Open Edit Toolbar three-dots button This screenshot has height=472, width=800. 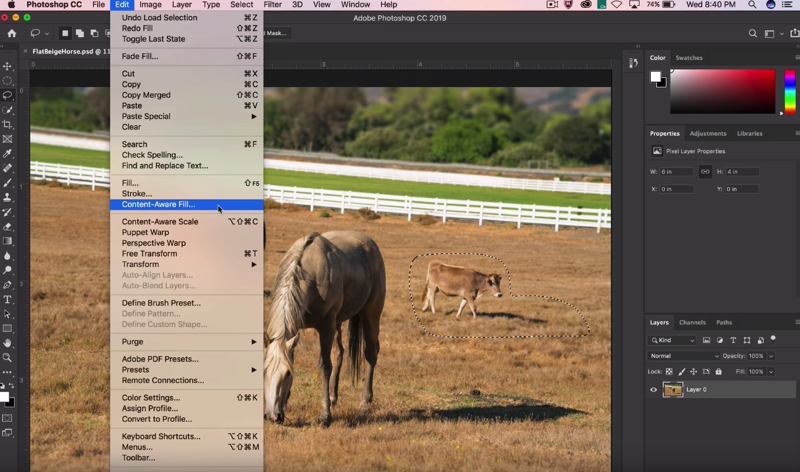pos(7,372)
